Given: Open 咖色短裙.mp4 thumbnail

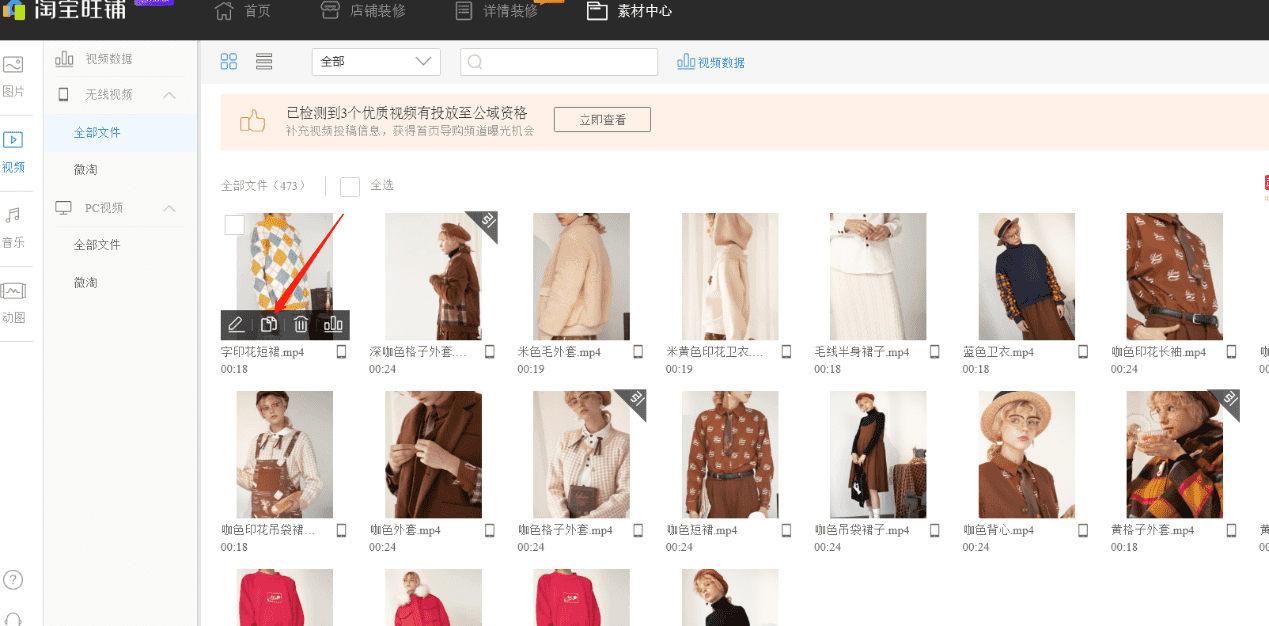Looking at the screenshot, I should click(x=730, y=454).
